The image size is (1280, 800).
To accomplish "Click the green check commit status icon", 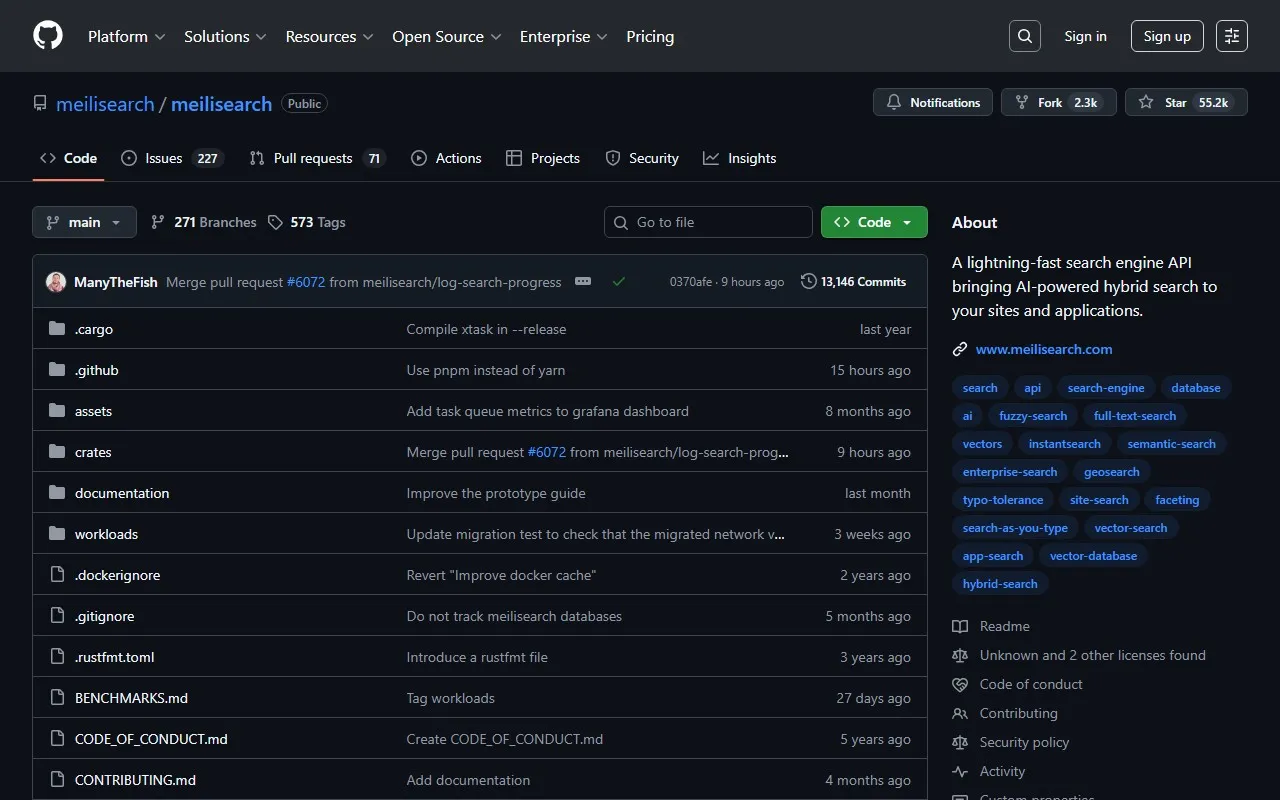I will click(x=619, y=282).
